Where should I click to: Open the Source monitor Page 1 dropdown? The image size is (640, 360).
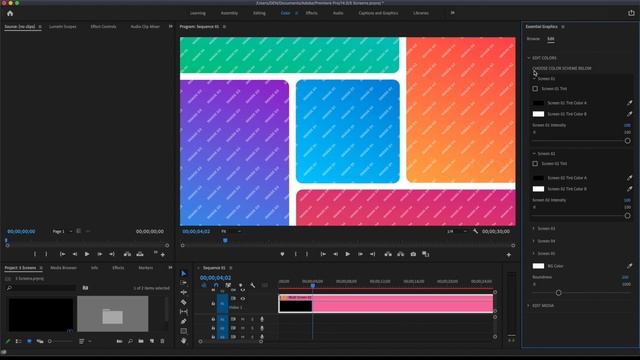tap(62, 231)
